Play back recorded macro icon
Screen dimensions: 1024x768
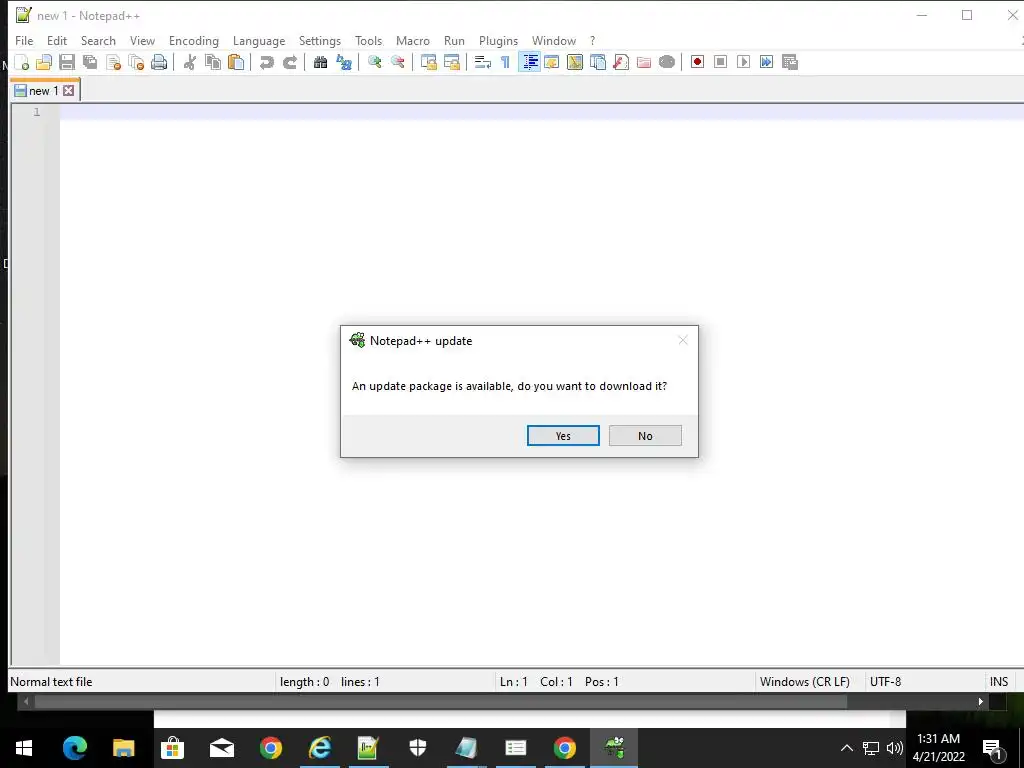click(x=743, y=62)
